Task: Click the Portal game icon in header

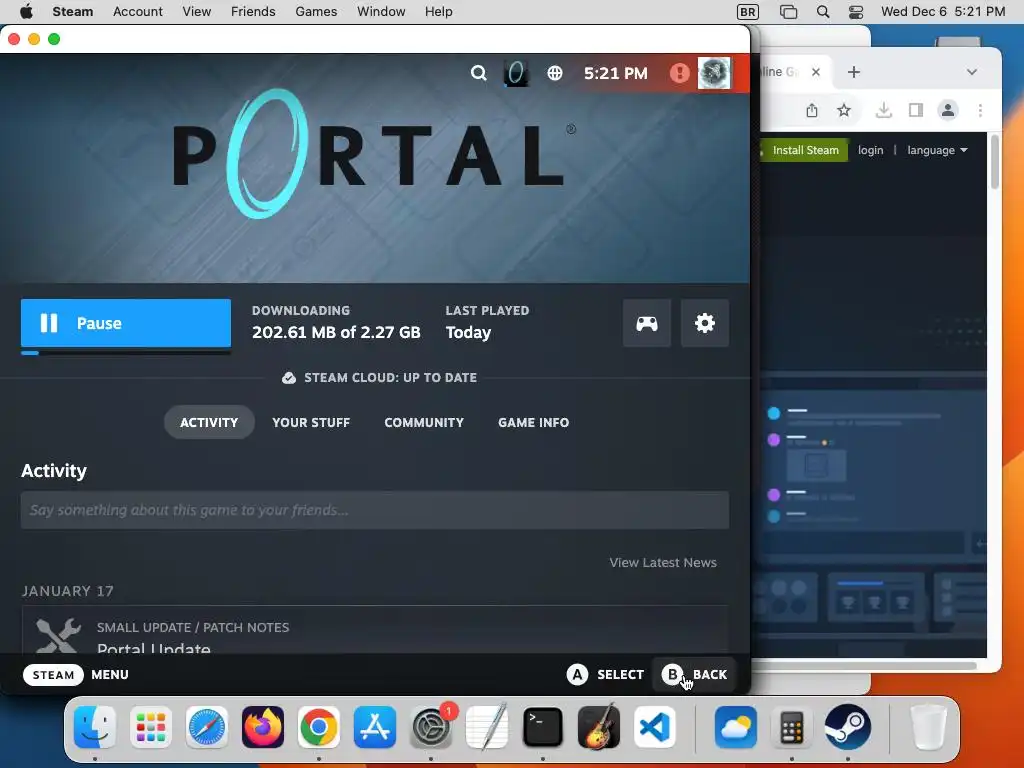Action: (516, 73)
